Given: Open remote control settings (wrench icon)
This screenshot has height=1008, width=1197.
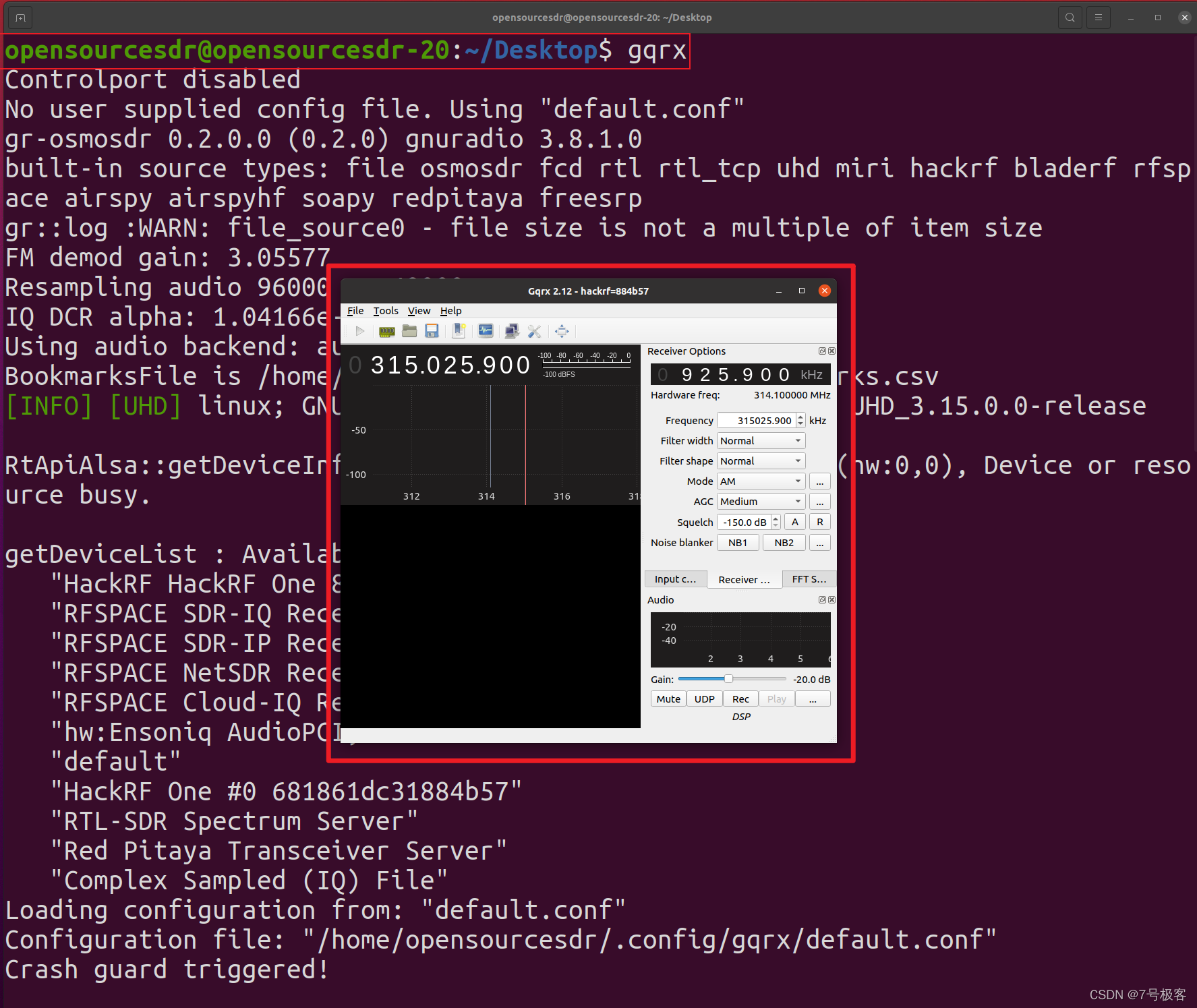Looking at the screenshot, I should coord(535,331).
